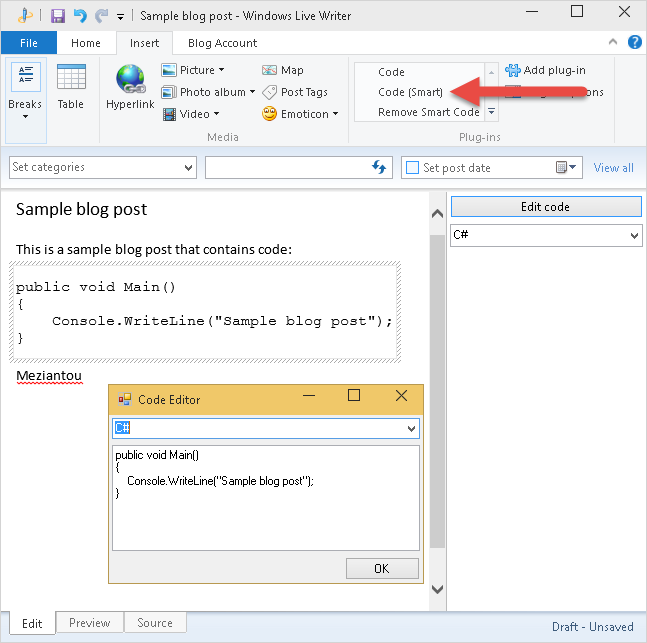Click the Redo arrow icon
This screenshot has width=647, height=643.
[x=101, y=16]
